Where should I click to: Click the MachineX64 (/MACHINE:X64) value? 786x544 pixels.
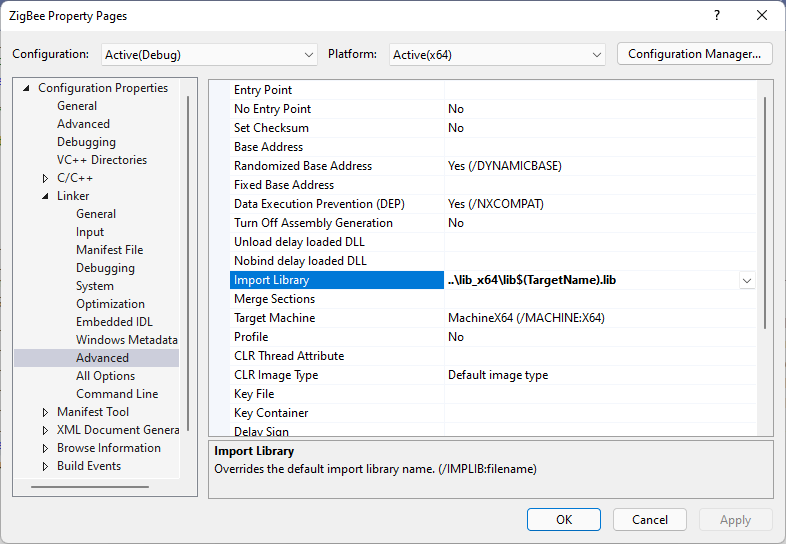point(526,318)
